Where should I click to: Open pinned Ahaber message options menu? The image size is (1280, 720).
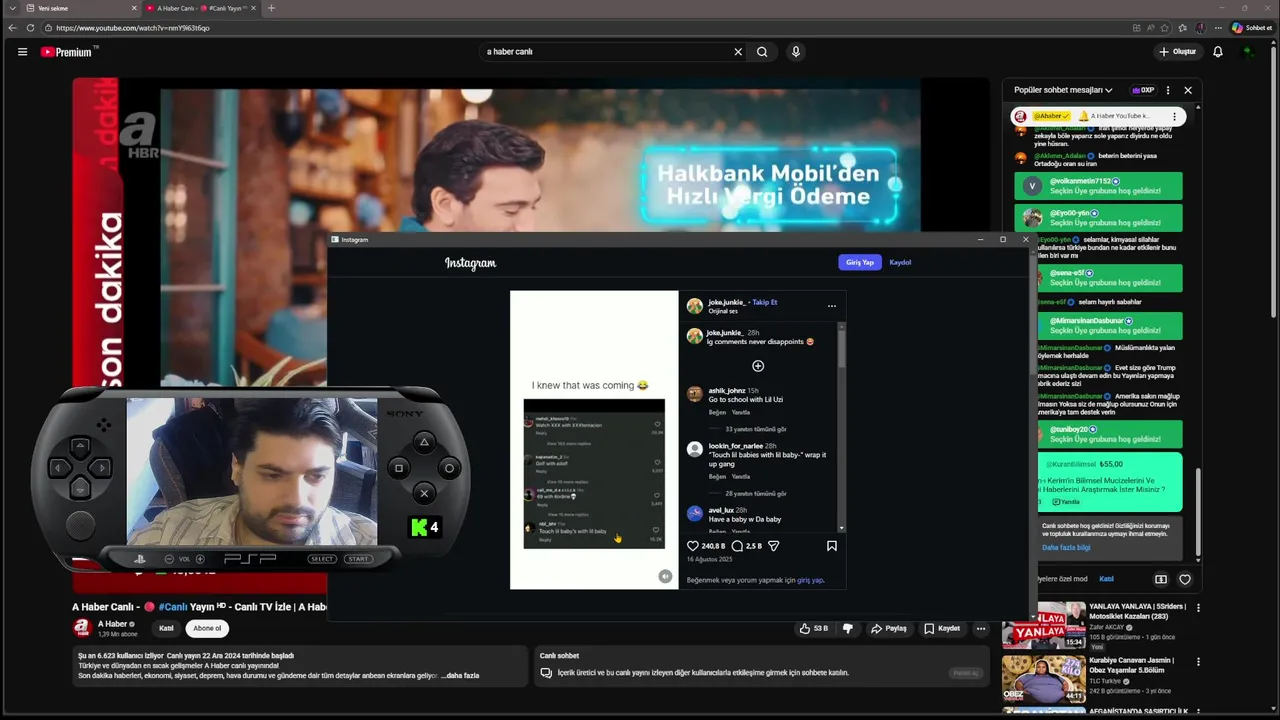1175,116
